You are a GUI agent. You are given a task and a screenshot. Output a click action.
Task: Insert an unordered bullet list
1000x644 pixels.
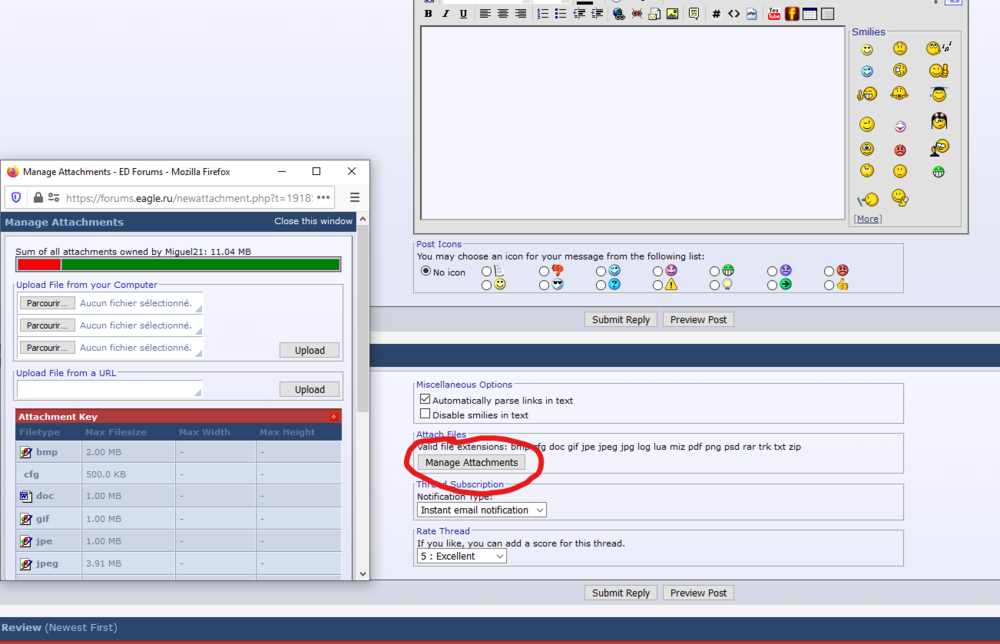tap(561, 13)
